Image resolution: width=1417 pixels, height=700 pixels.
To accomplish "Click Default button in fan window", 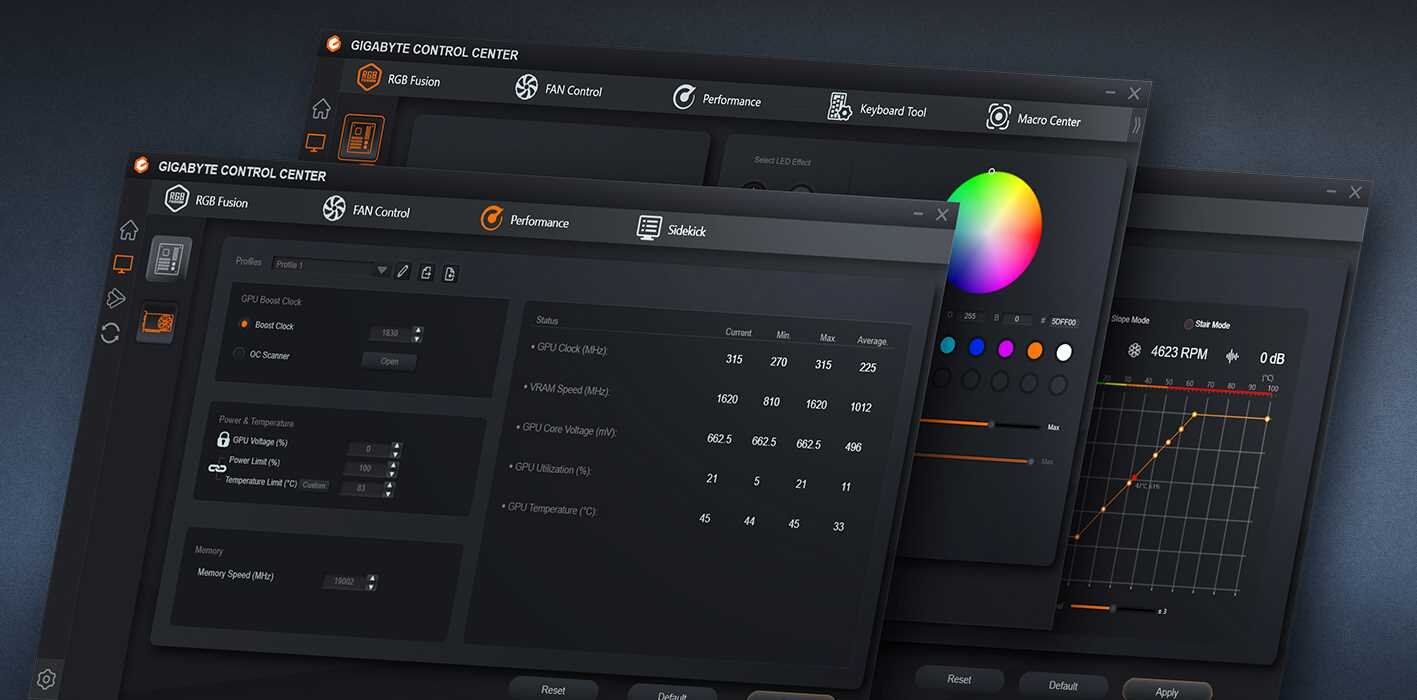I will point(1063,685).
